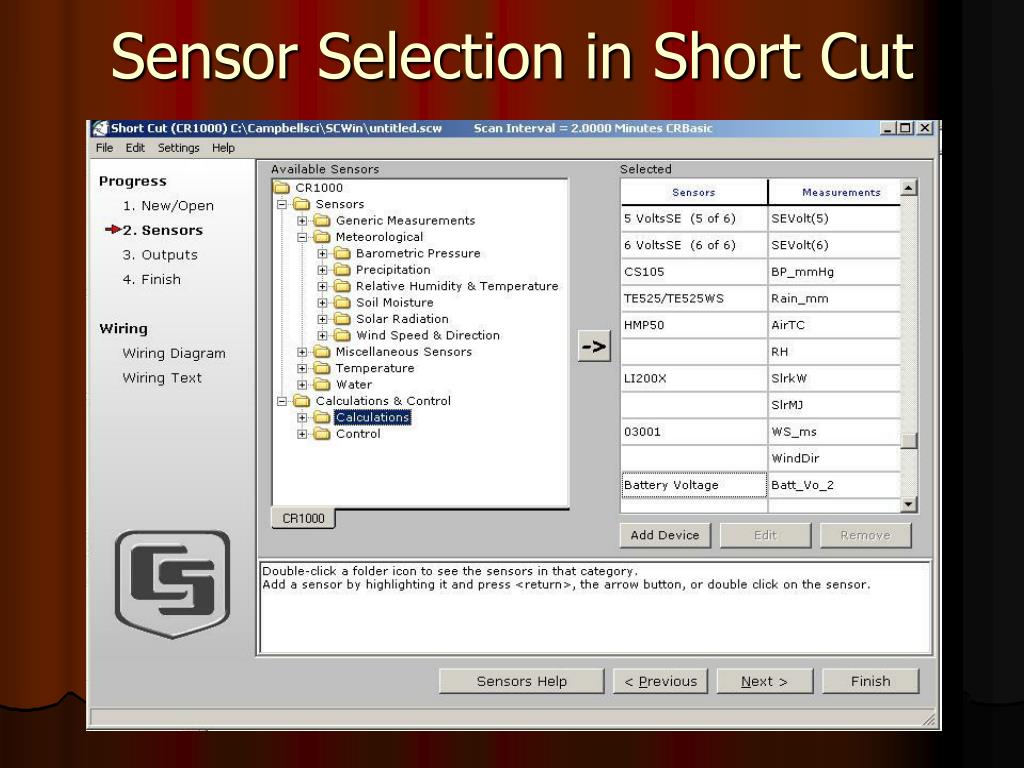The width and height of the screenshot is (1024, 768).
Task: Click the BP_mmHg measurement cell
Action: point(834,272)
